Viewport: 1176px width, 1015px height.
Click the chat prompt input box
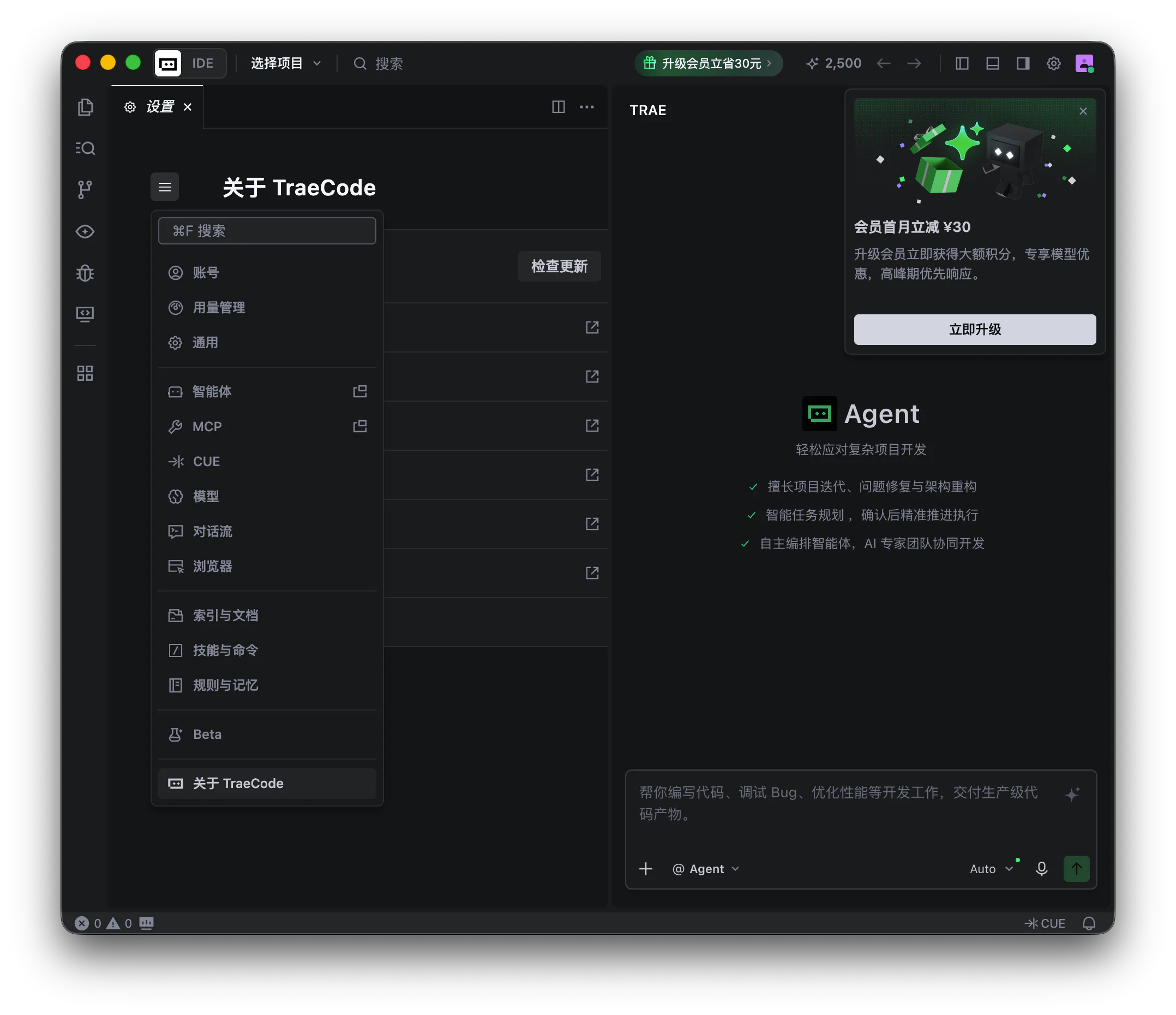[840, 803]
